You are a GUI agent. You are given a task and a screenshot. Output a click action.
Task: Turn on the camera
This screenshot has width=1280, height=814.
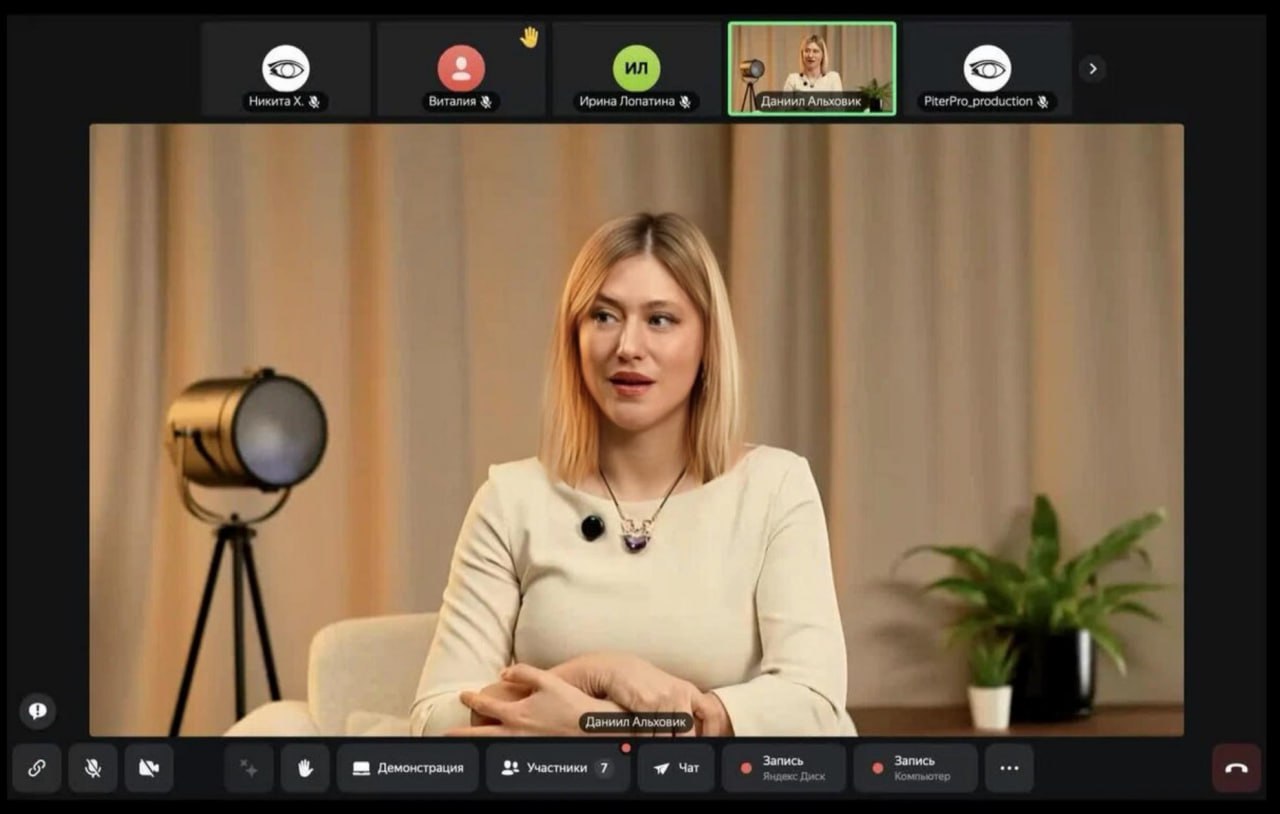(x=149, y=768)
